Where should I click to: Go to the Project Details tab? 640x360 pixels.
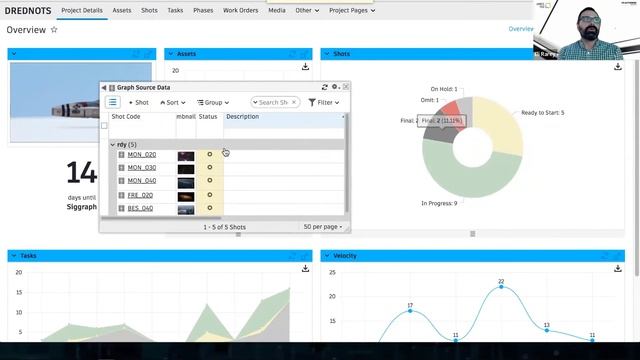pos(82,10)
